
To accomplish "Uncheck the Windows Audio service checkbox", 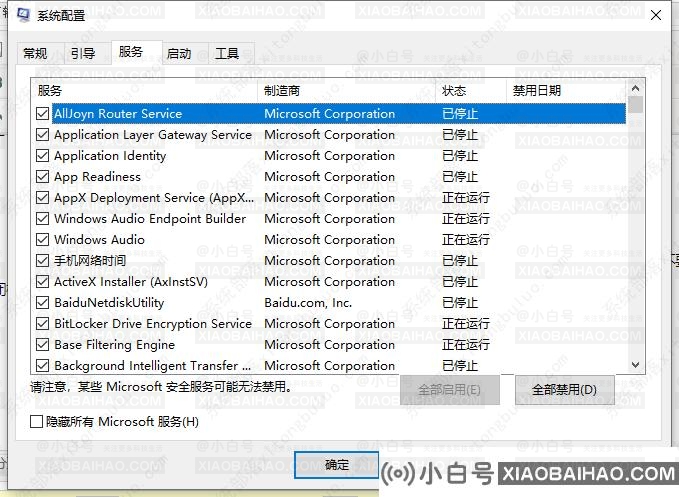I will (x=42, y=240).
